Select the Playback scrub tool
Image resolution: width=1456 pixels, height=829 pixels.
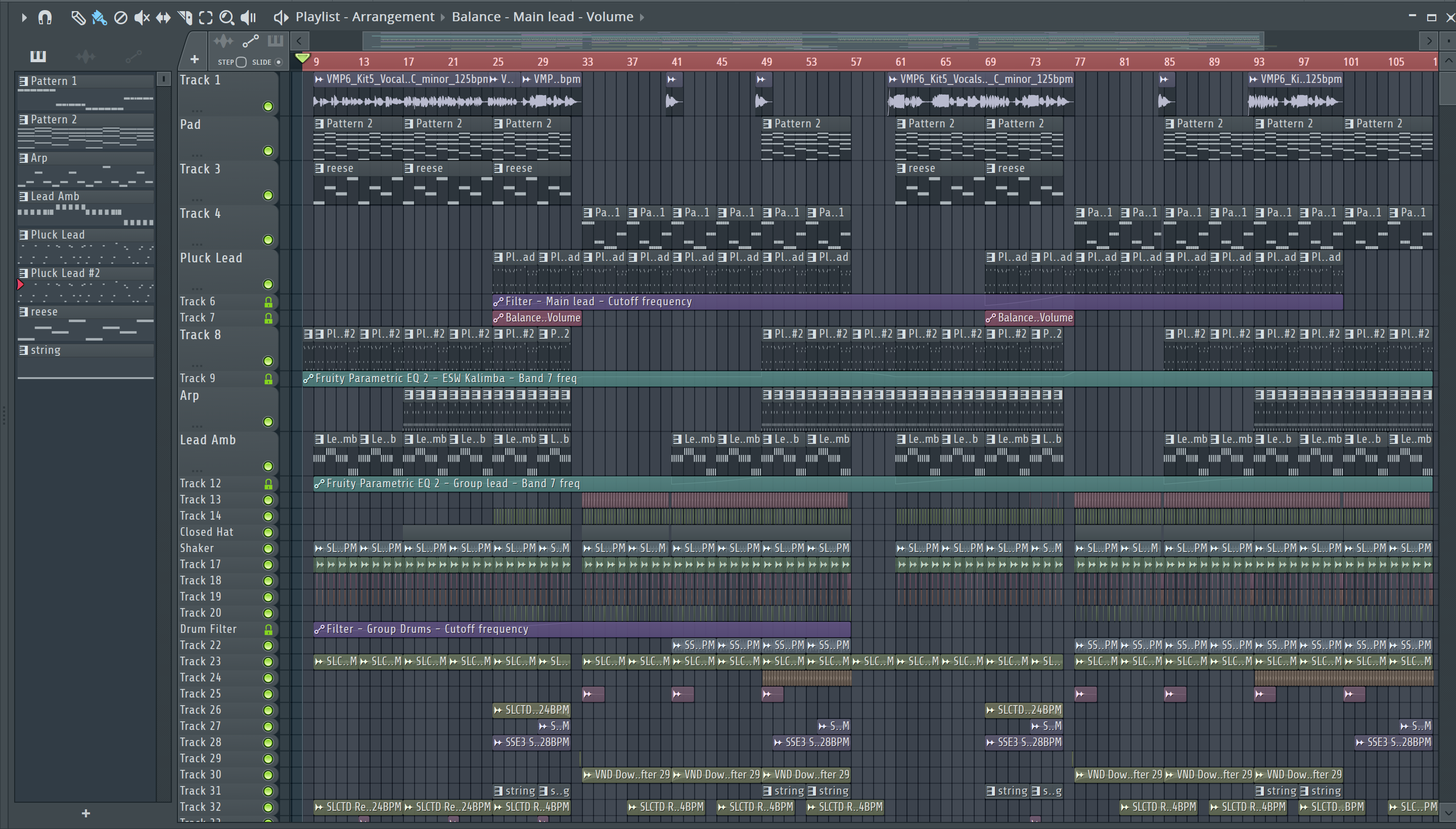pos(248,18)
